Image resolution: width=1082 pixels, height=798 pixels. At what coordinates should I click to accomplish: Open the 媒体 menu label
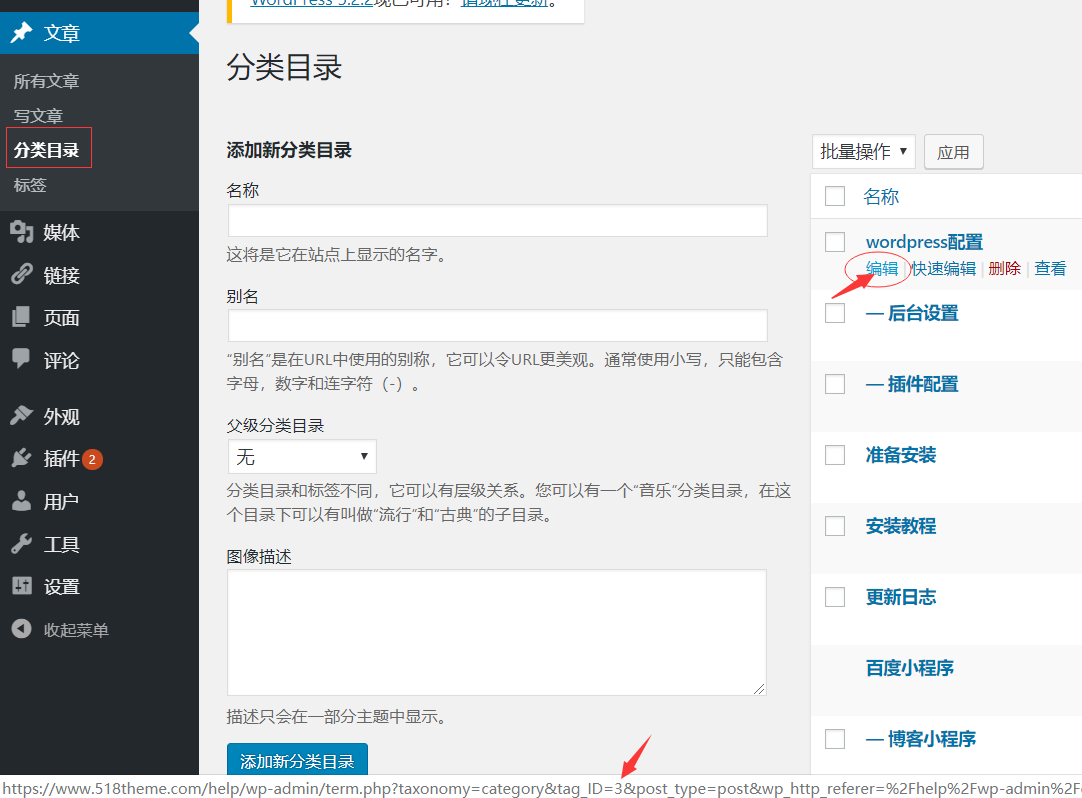click(x=61, y=233)
